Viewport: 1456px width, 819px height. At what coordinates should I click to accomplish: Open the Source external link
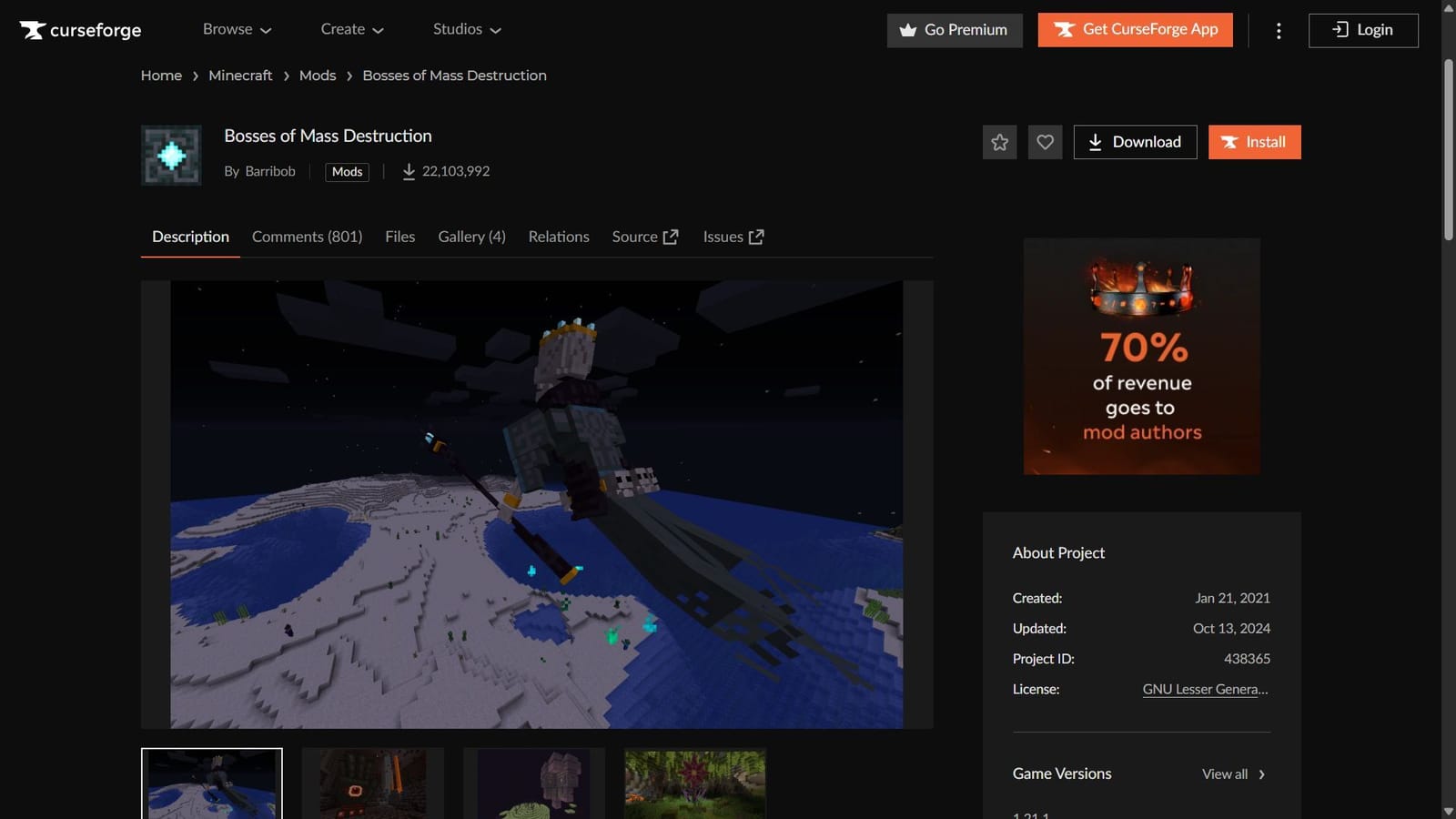pyautogui.click(x=644, y=237)
